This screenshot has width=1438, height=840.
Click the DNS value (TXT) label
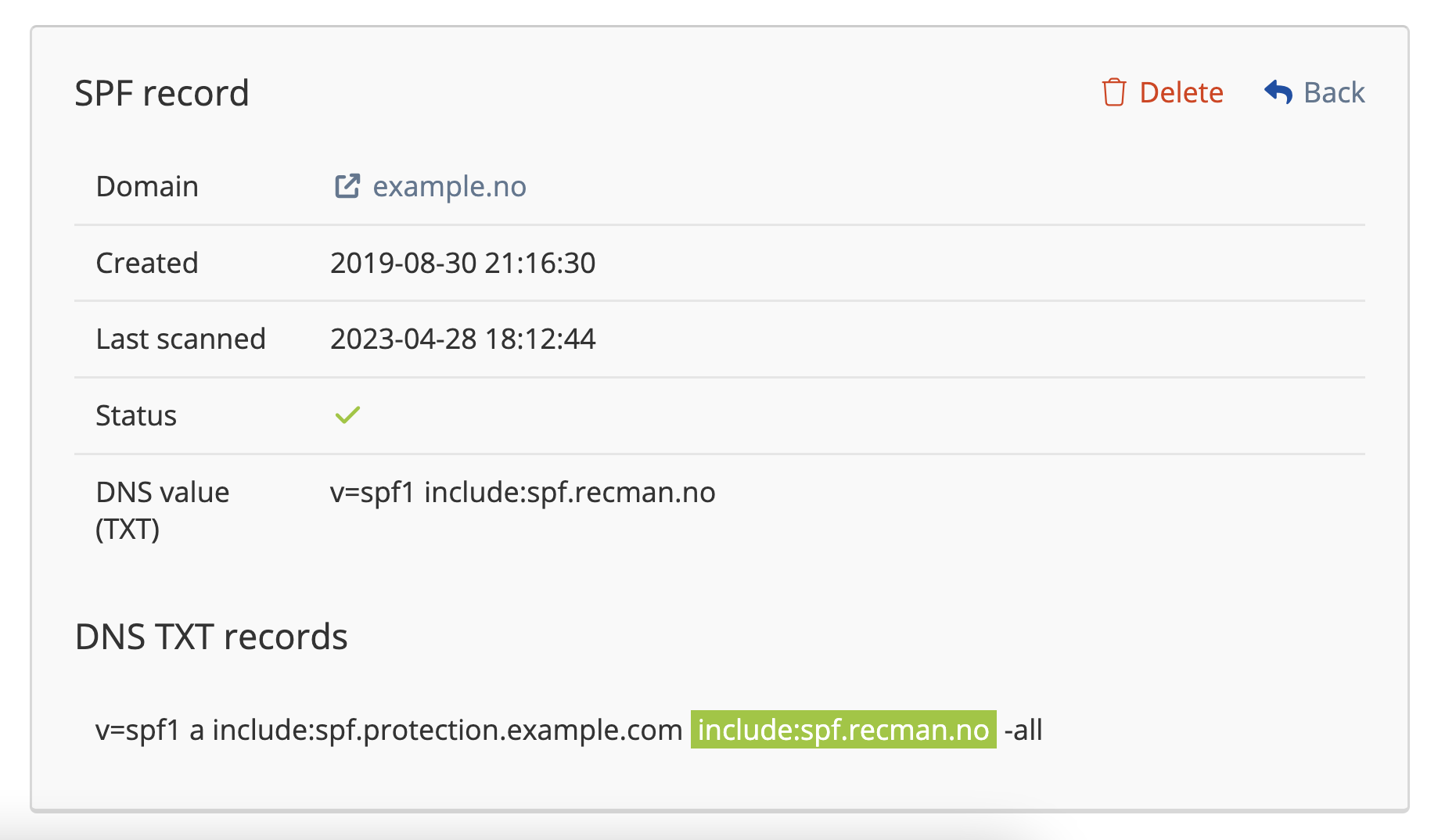(162, 510)
